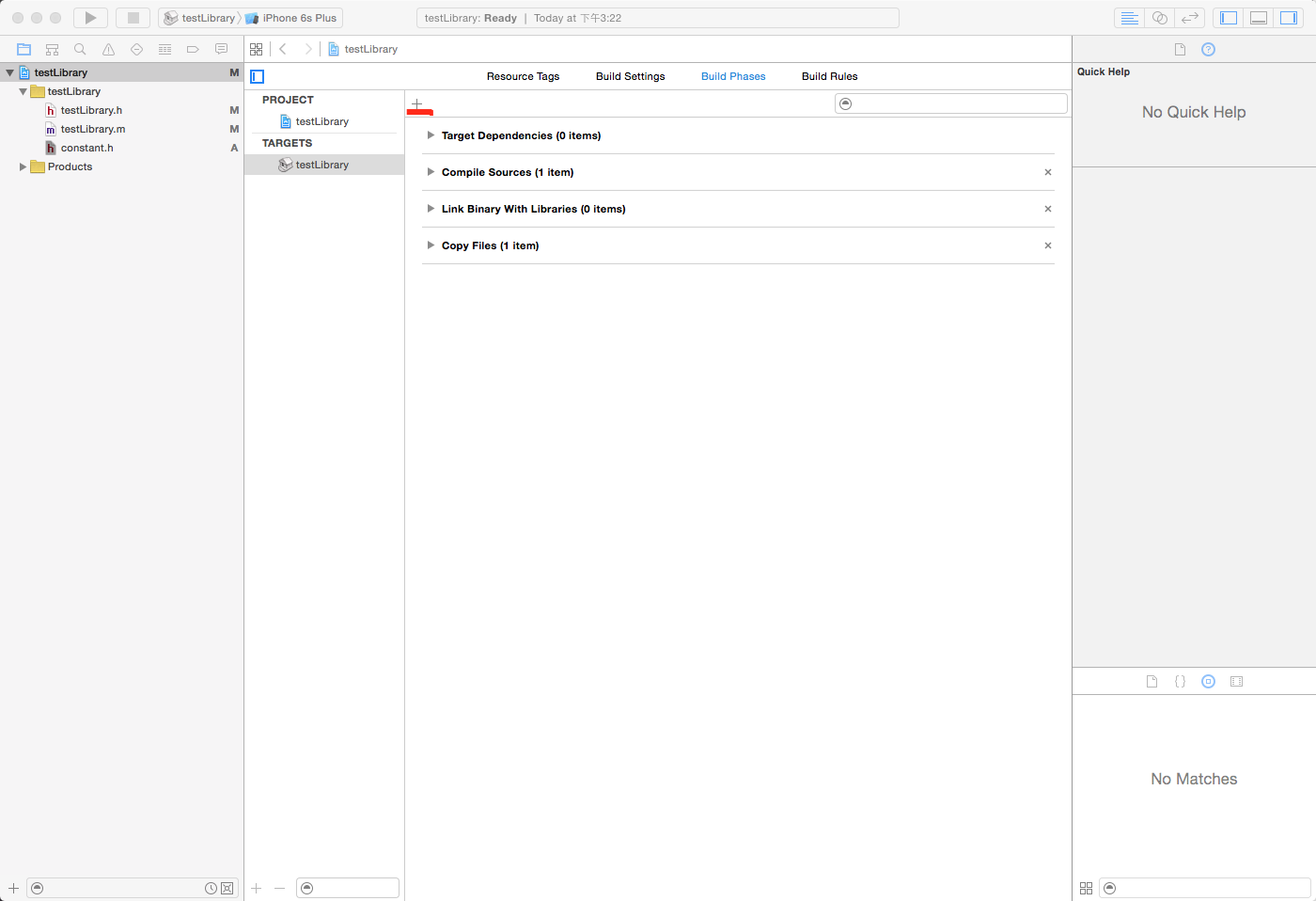This screenshot has height=901, width=1316.
Task: Open the Report navigator
Action: (221, 49)
